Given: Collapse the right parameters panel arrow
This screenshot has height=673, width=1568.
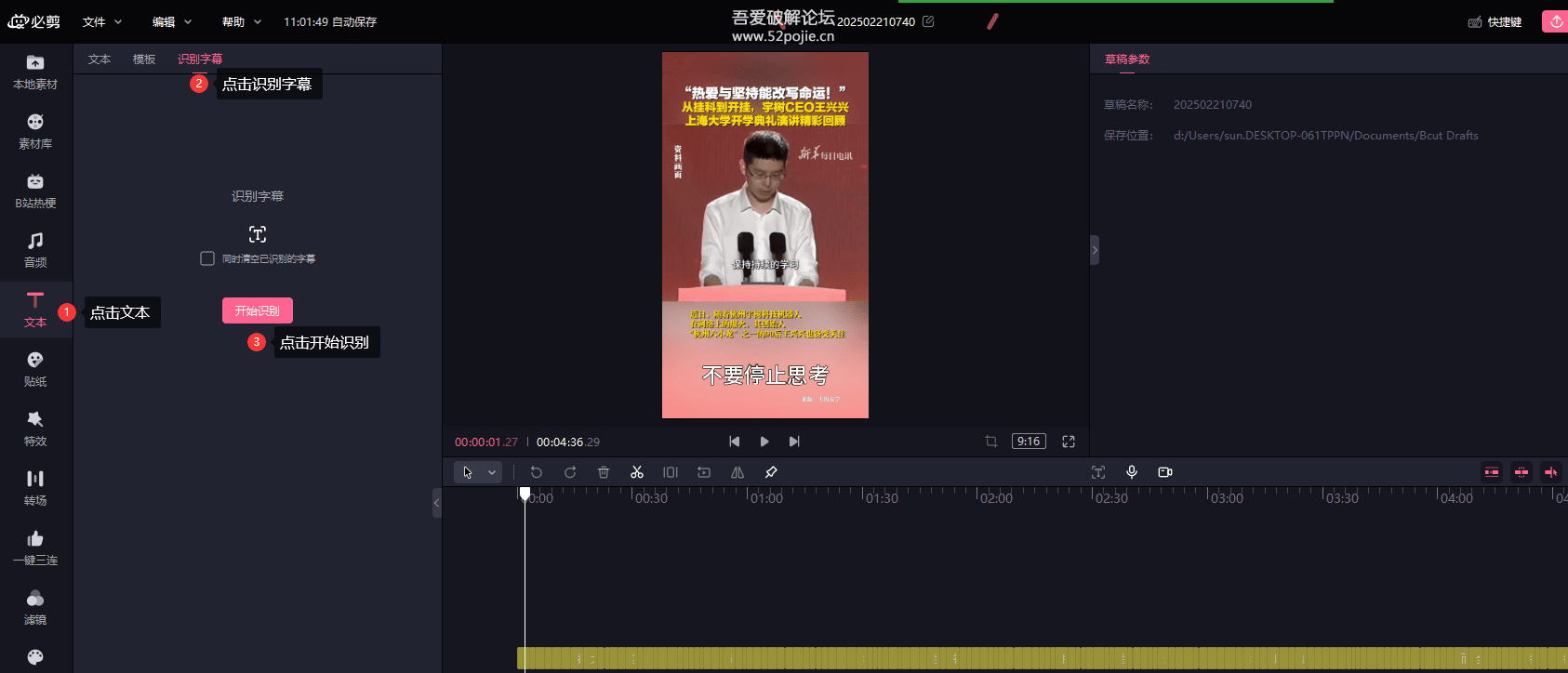Looking at the screenshot, I should tap(1095, 250).
